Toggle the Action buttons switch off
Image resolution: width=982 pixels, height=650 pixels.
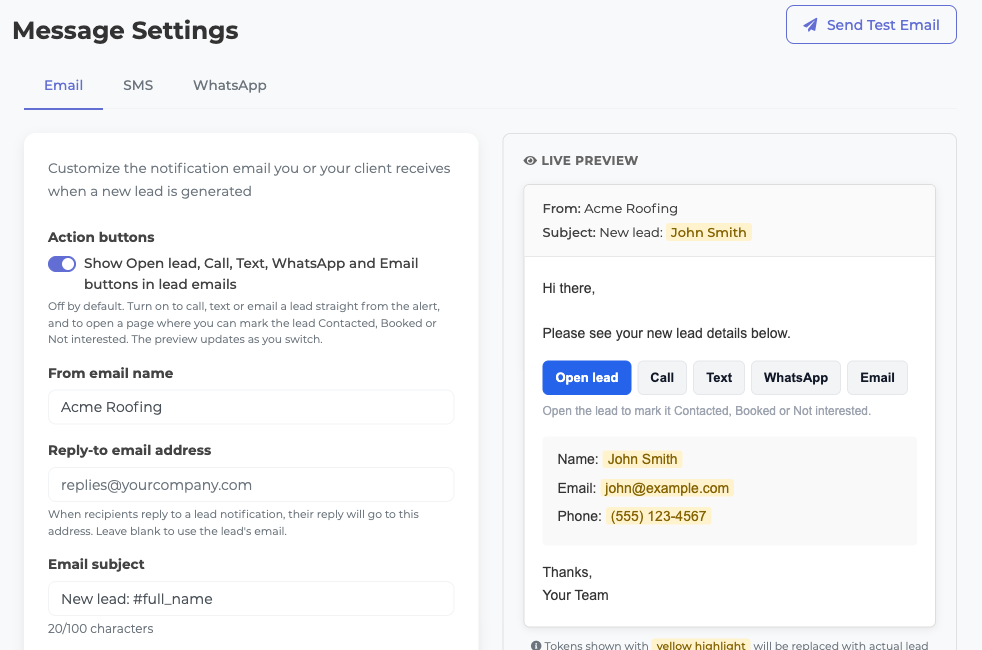(x=62, y=264)
